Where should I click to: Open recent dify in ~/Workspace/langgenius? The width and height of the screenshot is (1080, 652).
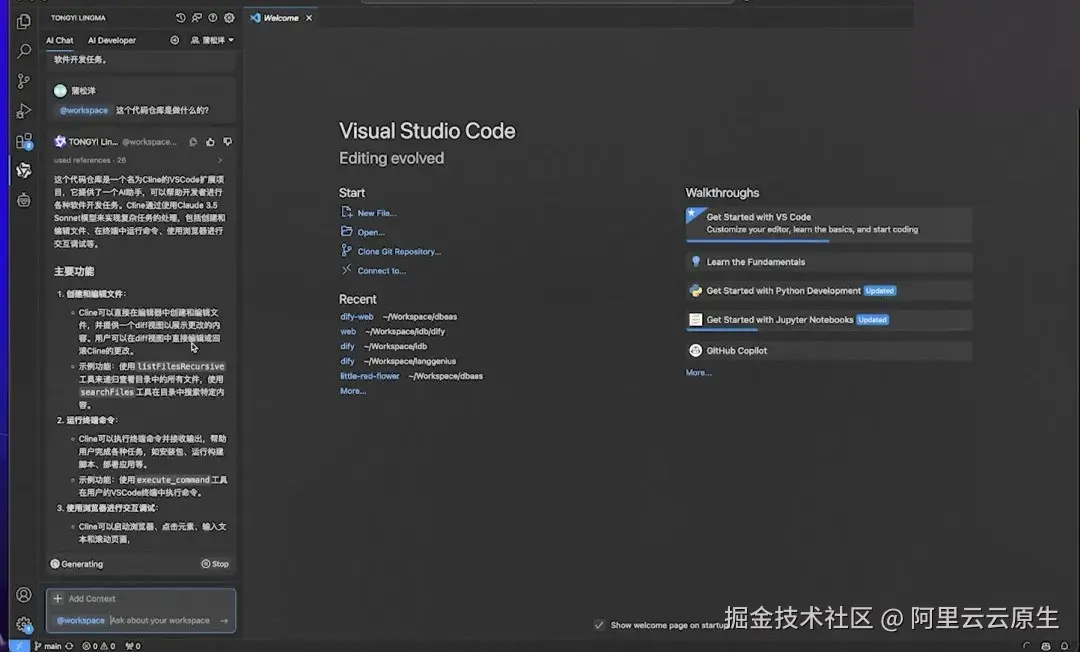[347, 361]
